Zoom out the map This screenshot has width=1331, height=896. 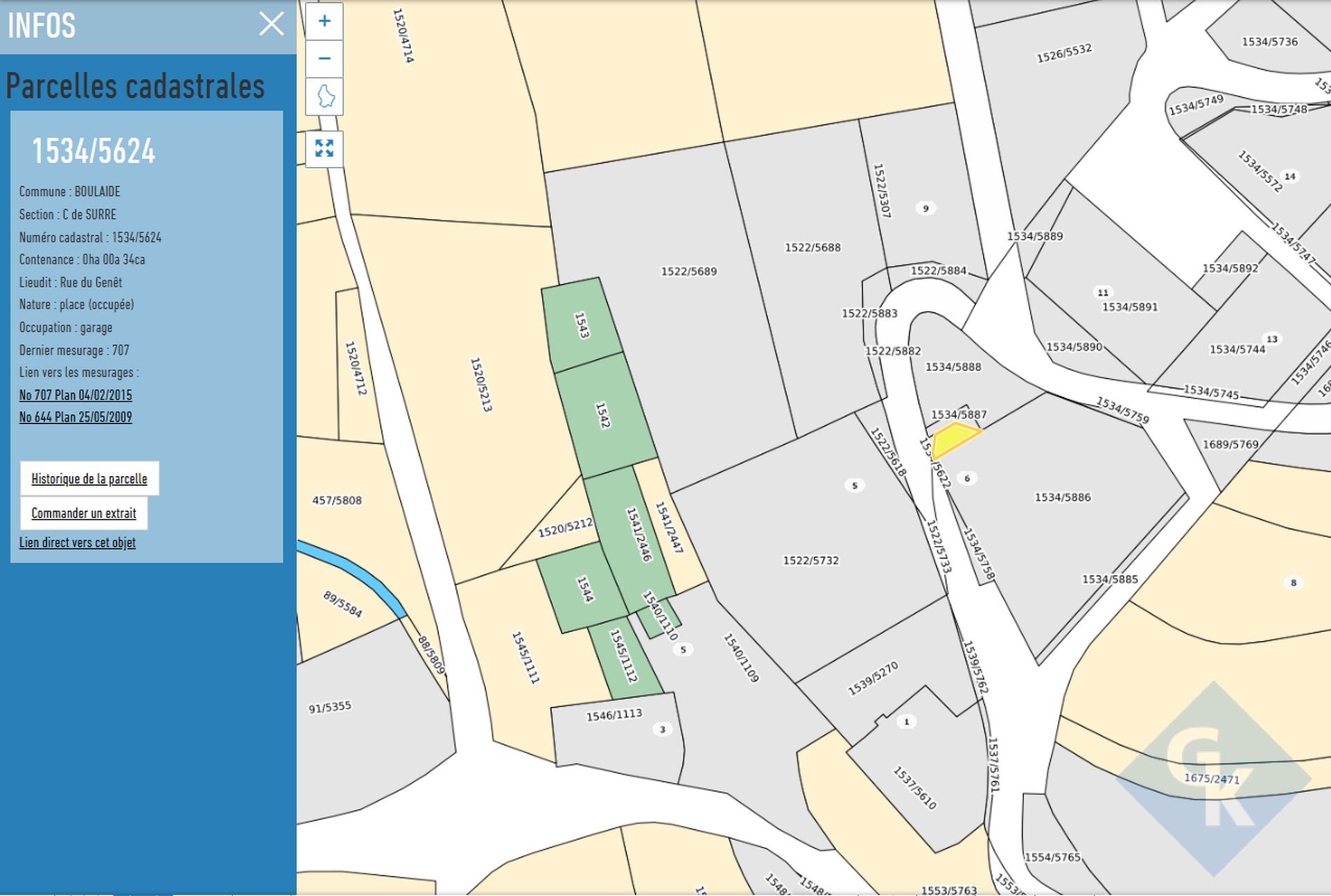tap(324, 58)
